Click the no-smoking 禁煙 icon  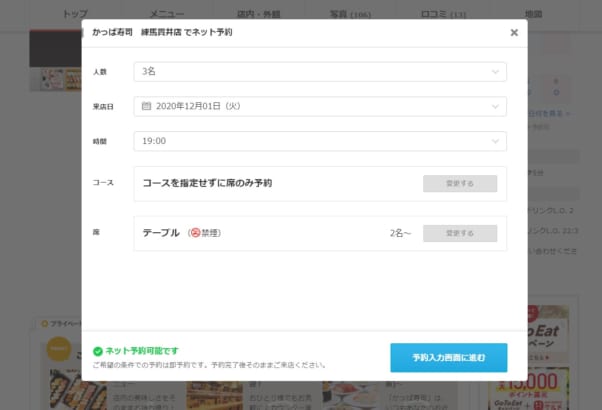(x=196, y=233)
